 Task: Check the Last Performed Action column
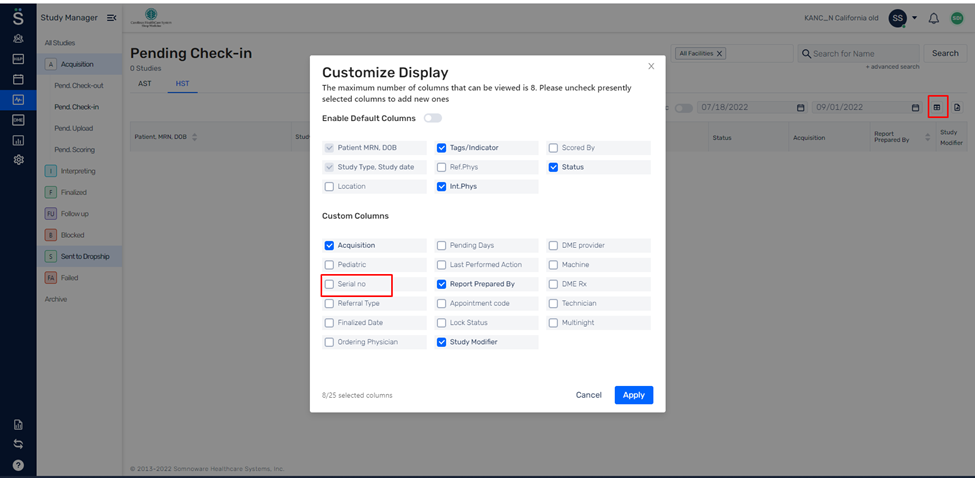tap(441, 265)
